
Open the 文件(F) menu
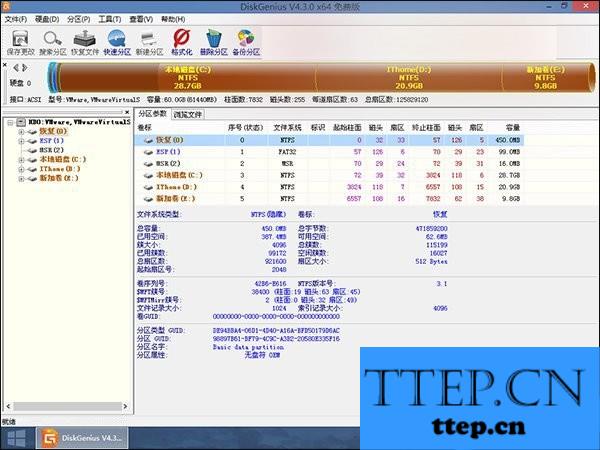pyautogui.click(x=16, y=19)
